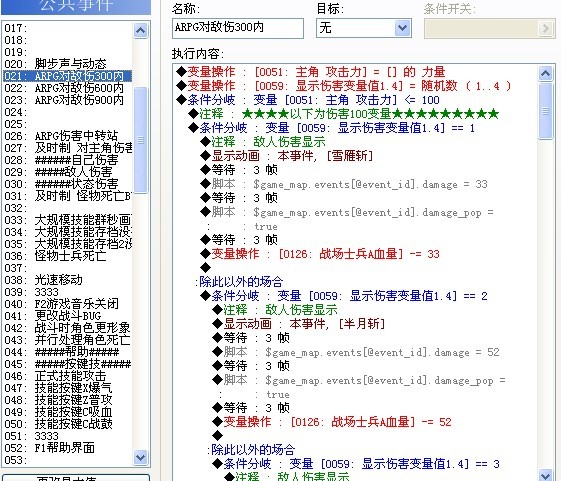
Task: Click the 名称 field with ARPG对敌伤300内
Action: (238, 28)
